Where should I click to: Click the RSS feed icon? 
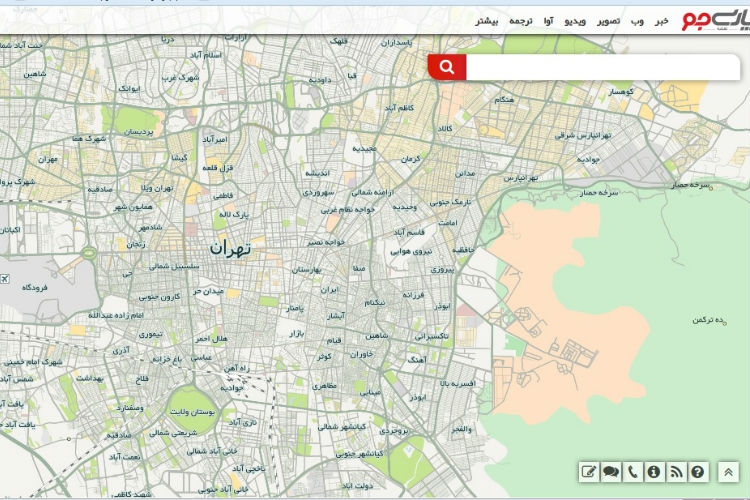pyautogui.click(x=676, y=472)
